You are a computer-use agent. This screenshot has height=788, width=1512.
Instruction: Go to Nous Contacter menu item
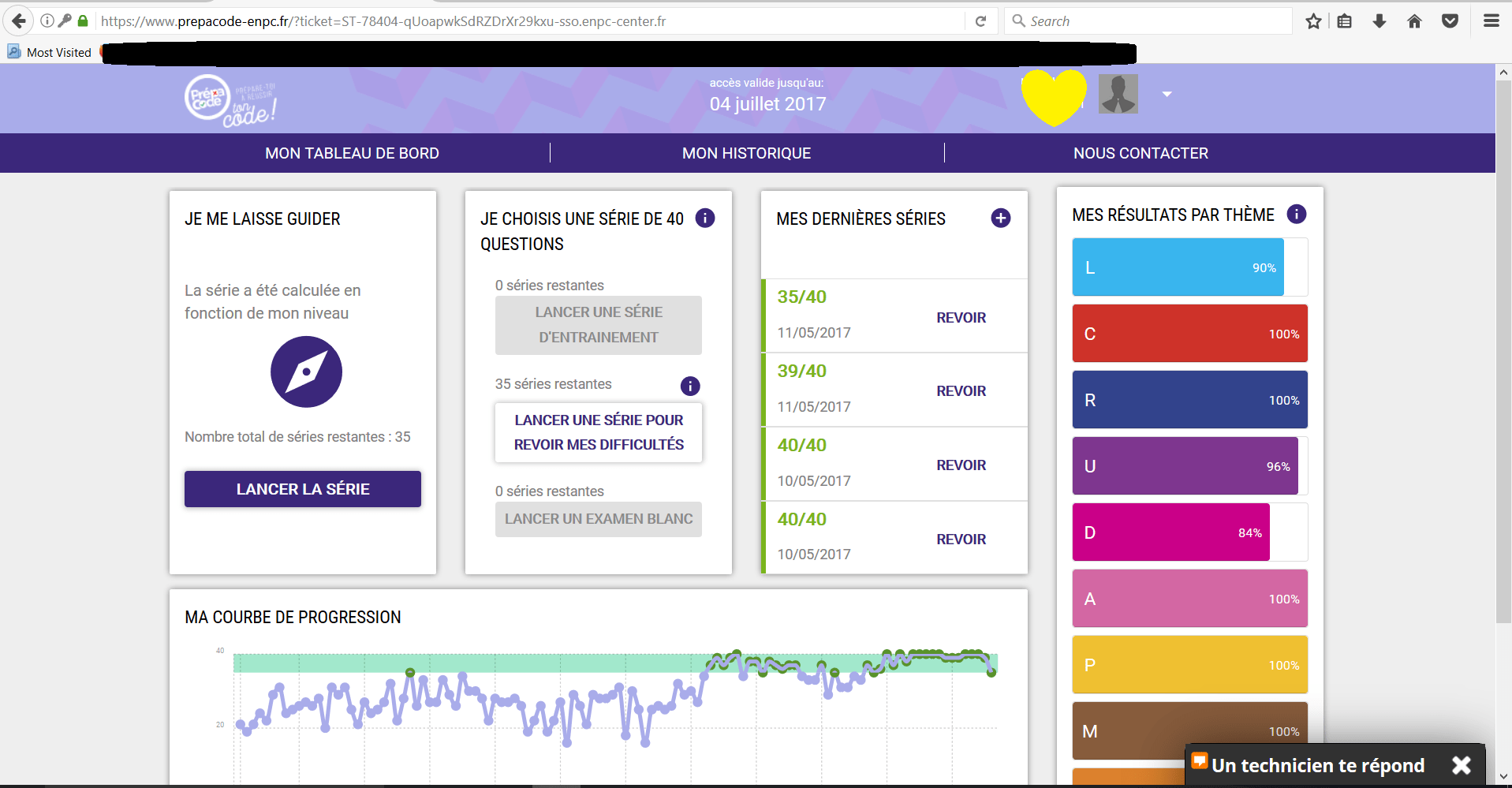pos(1141,153)
